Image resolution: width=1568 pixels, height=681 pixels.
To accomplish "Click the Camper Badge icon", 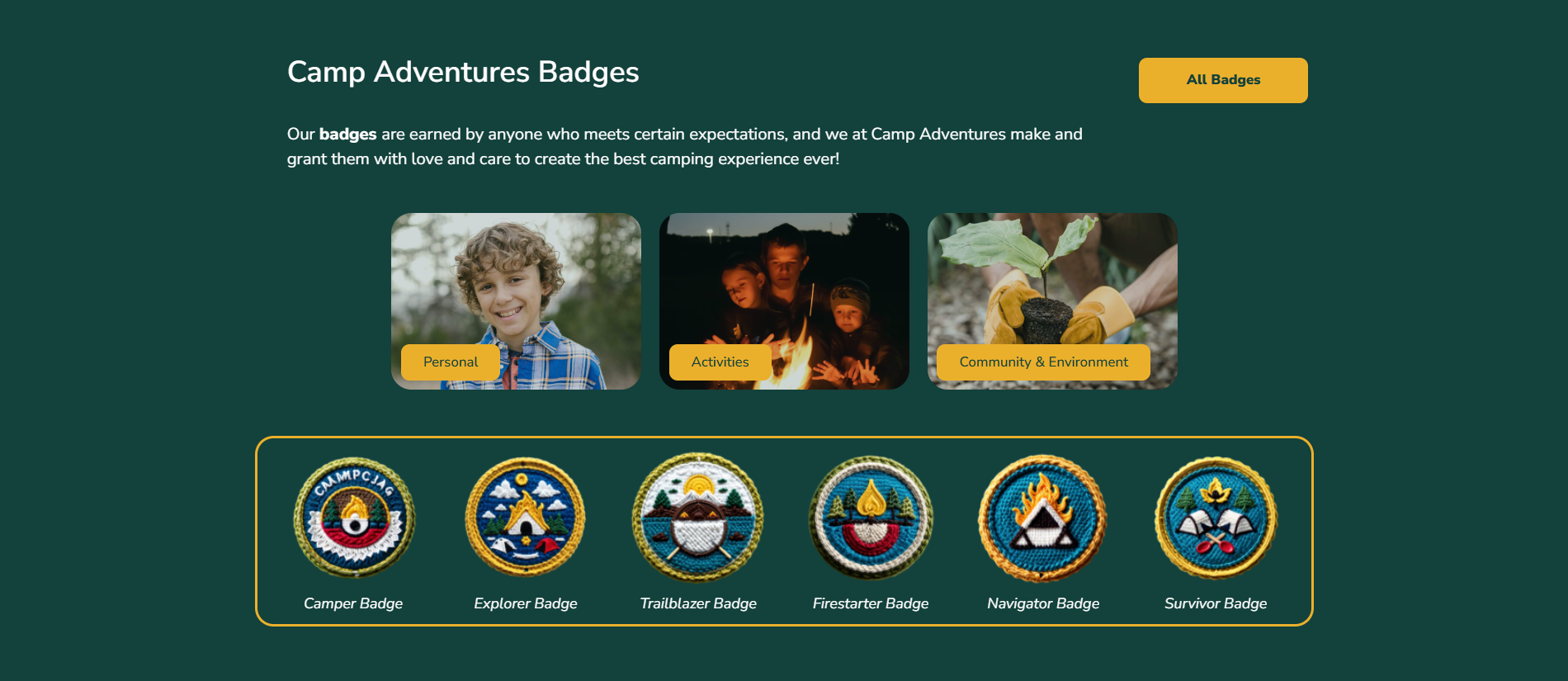I will (354, 518).
